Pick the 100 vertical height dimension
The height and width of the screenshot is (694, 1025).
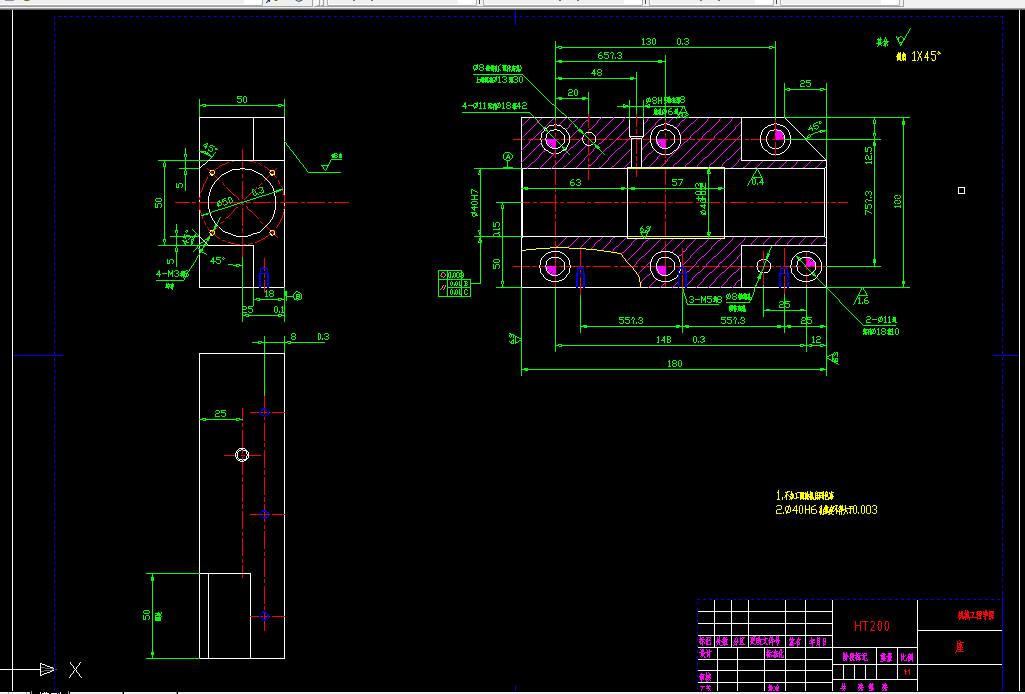[x=898, y=201]
